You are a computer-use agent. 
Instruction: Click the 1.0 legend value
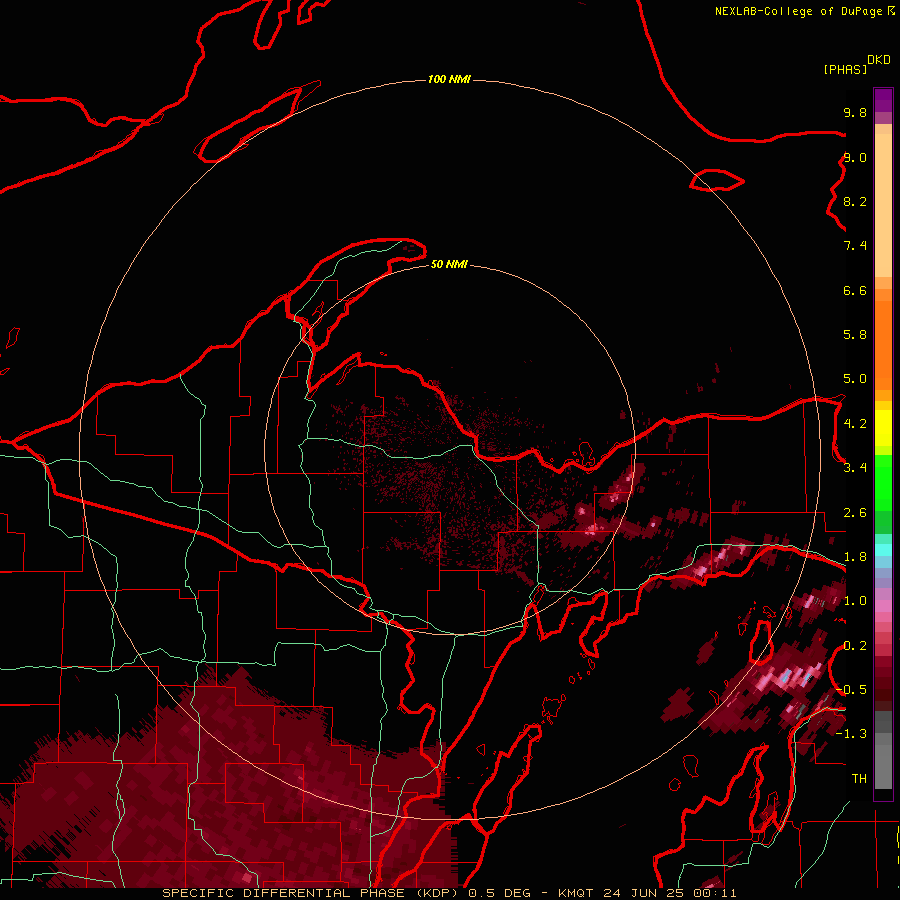(x=855, y=601)
